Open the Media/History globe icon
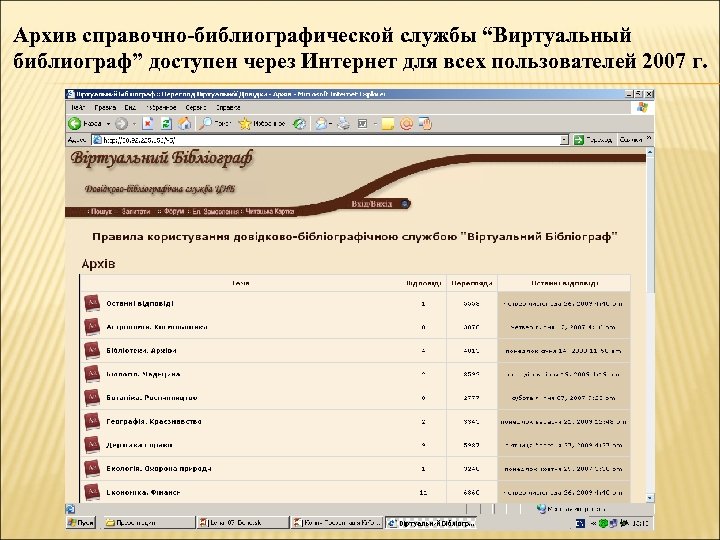 click(300, 124)
